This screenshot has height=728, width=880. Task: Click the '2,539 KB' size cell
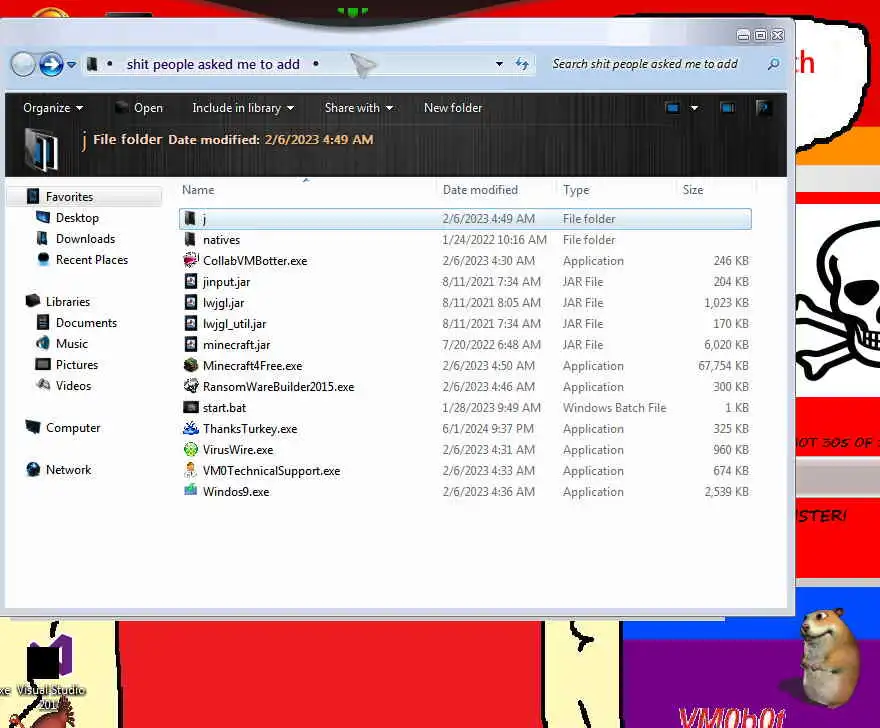pos(726,492)
